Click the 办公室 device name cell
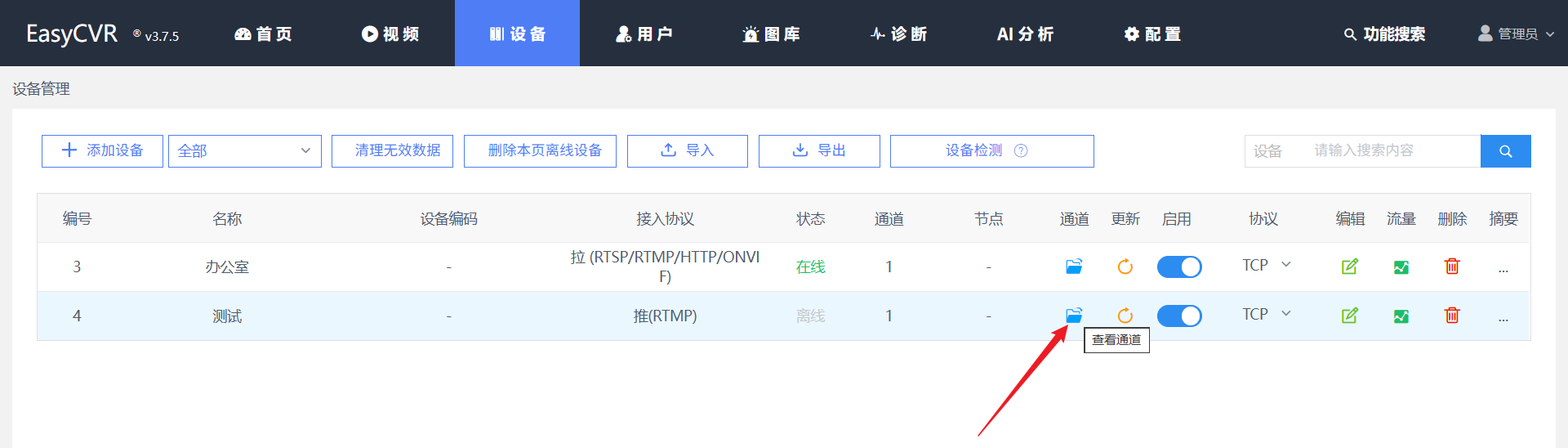 [x=227, y=267]
